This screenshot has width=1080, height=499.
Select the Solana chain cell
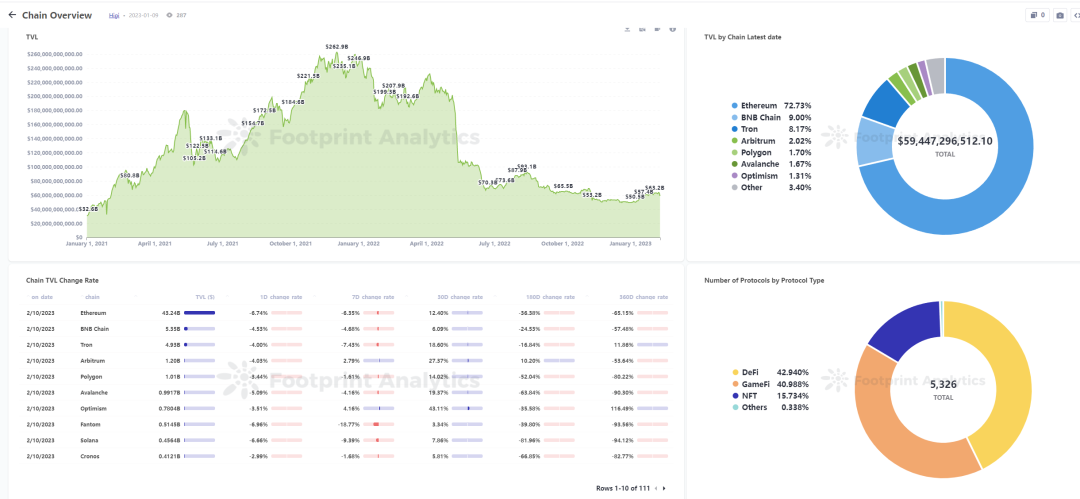point(90,440)
